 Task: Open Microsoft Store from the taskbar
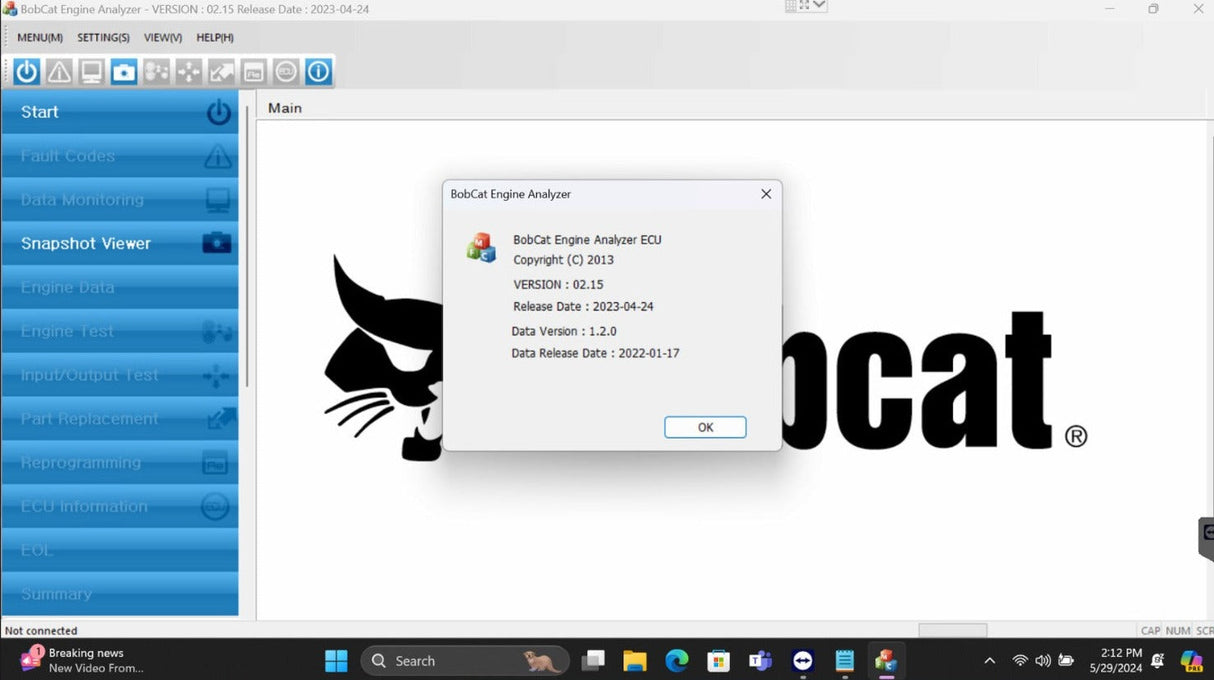point(718,661)
